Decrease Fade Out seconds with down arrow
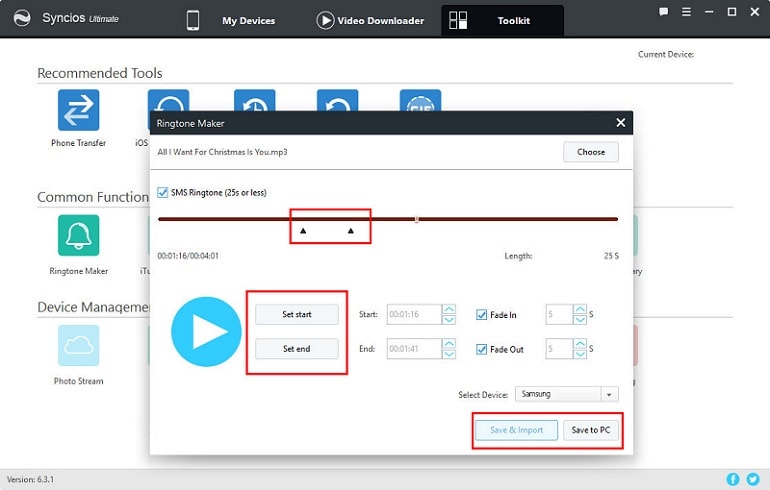Screen dimensions: 770x490 coord(580,354)
